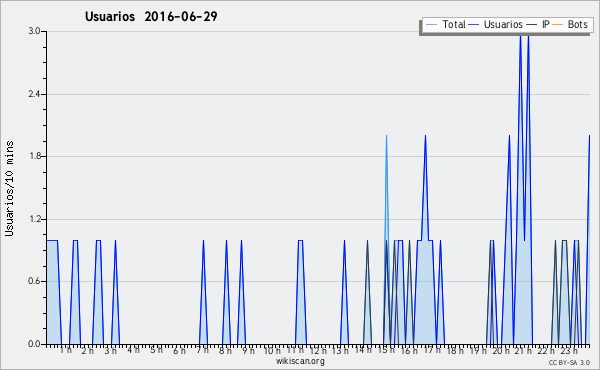Click the '17 h' x-axis label
600x370 pixels.
tap(432, 350)
